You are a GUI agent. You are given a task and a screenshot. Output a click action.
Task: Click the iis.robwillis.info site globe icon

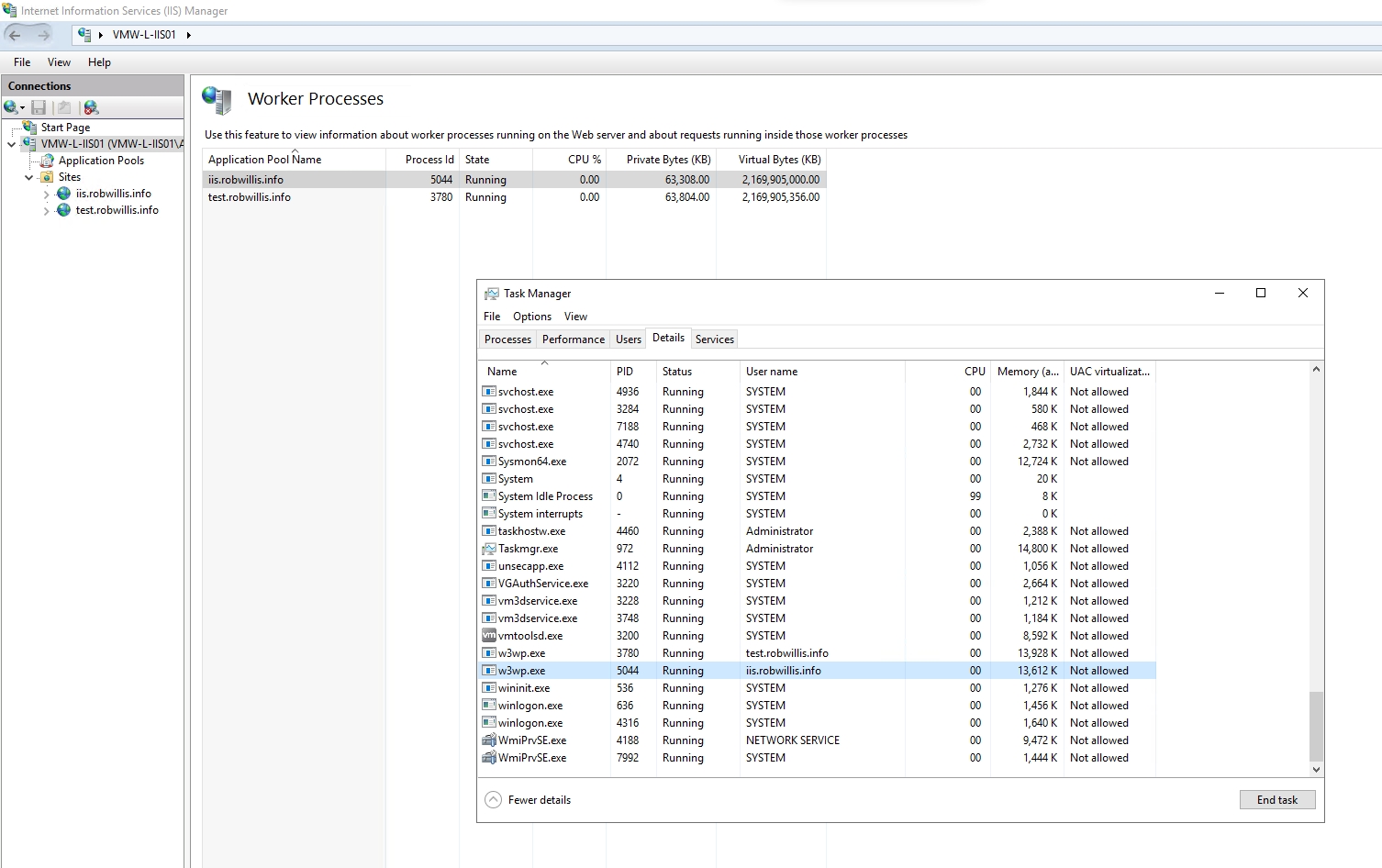coord(63,194)
